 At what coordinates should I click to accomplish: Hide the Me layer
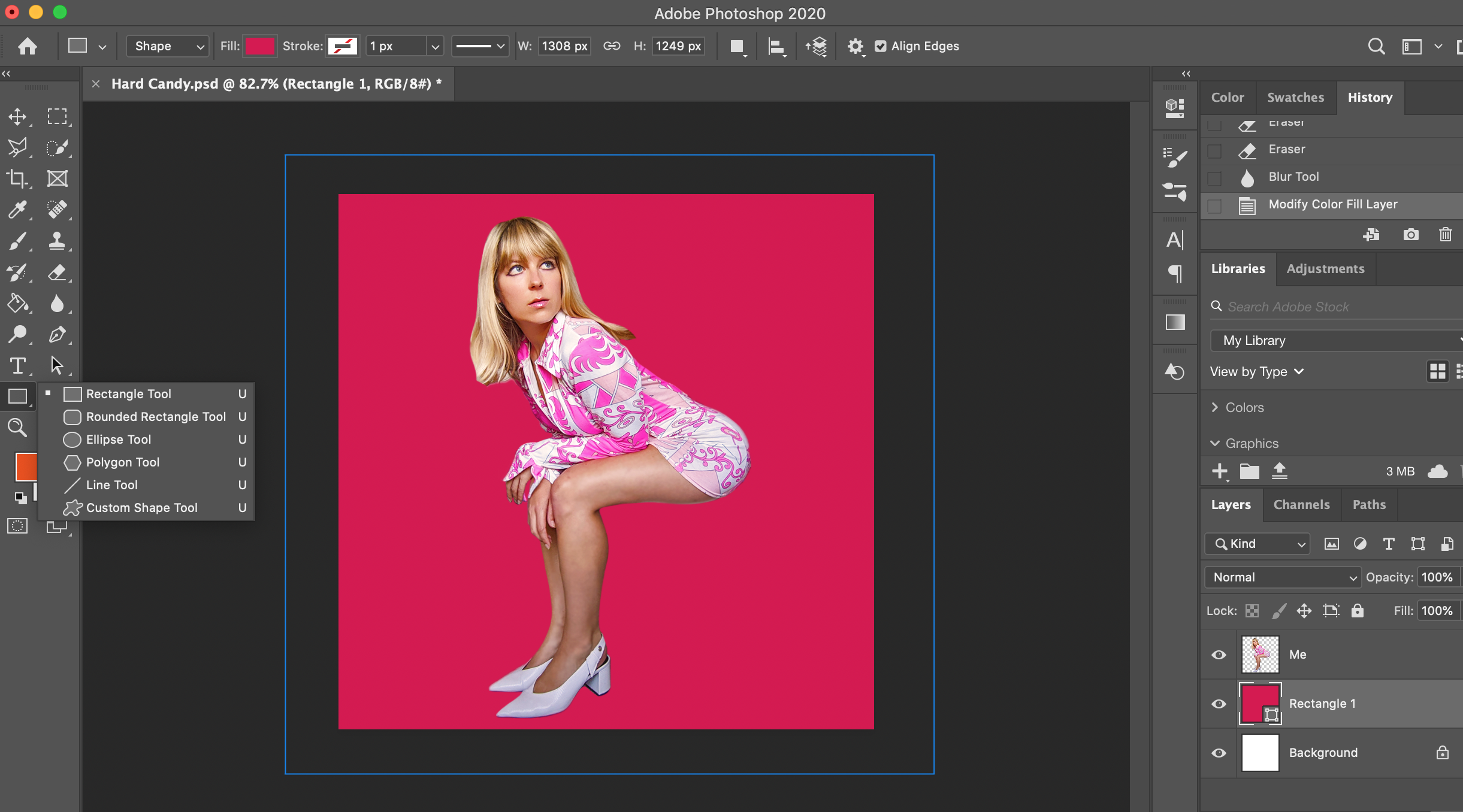tap(1219, 655)
